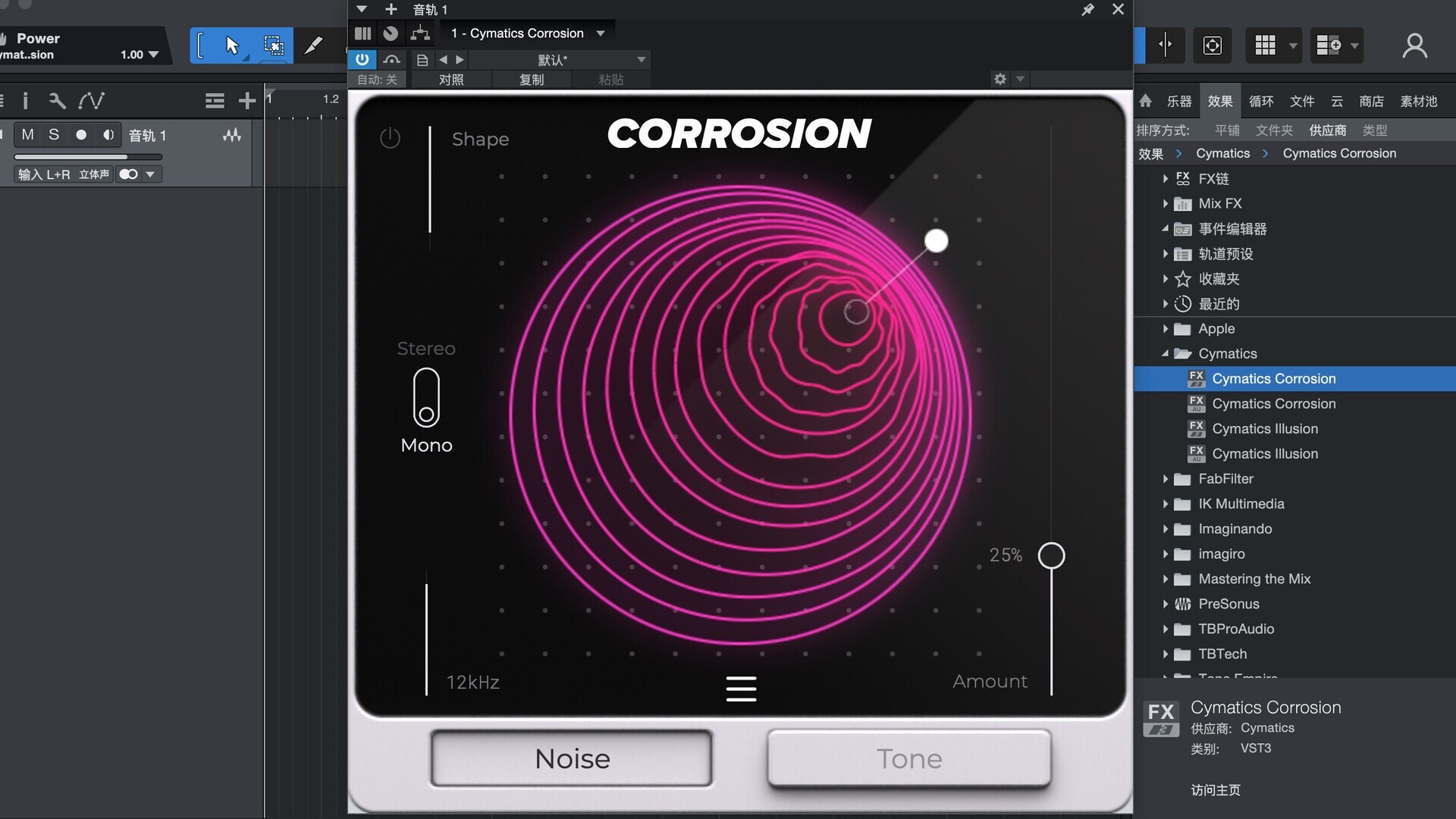The width and height of the screenshot is (1456, 819).
Task: Click the 复制 copy button
Action: coord(532,80)
